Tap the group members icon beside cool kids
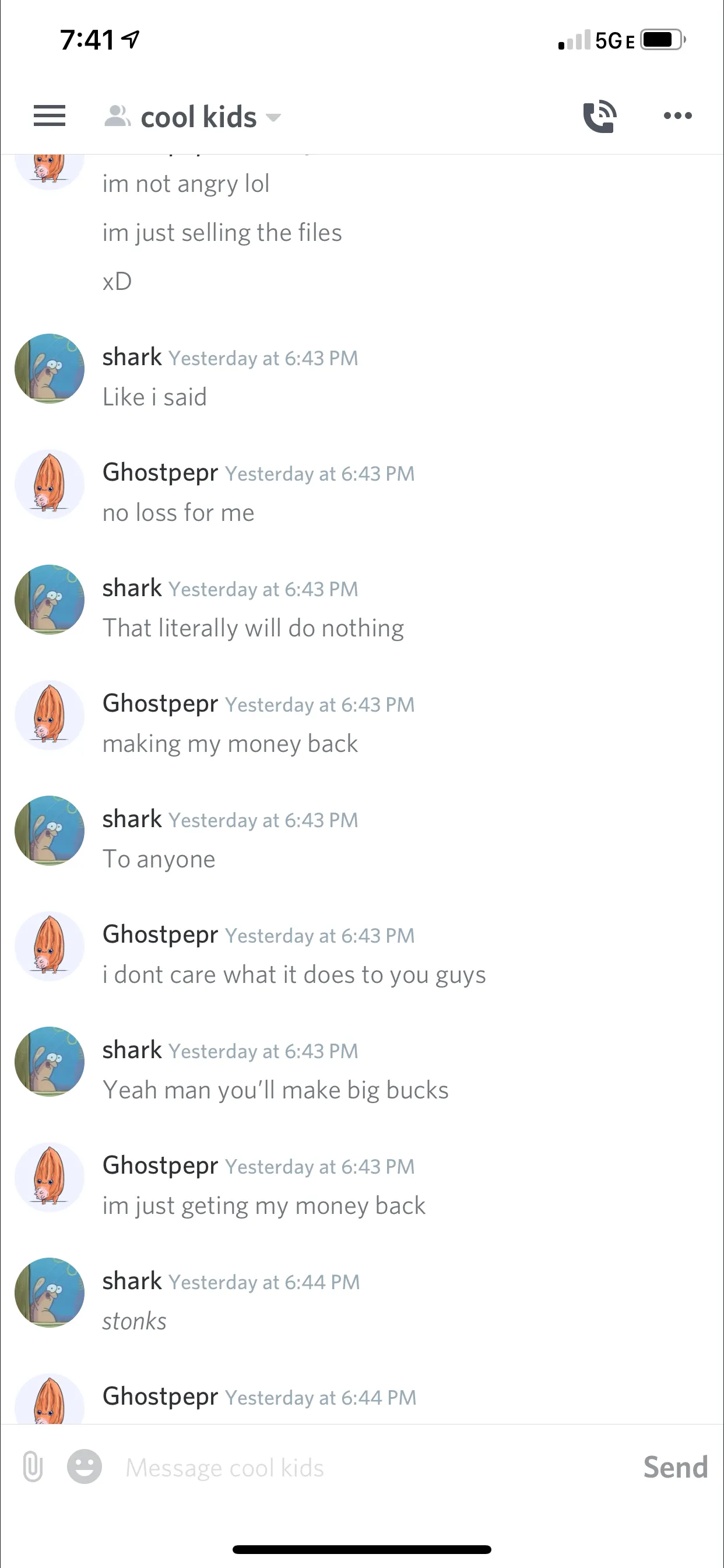This screenshot has width=724, height=1568. 117,116
